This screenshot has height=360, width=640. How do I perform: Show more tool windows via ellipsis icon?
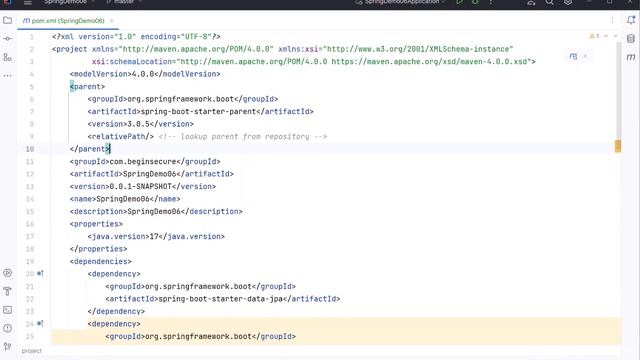click(x=7, y=76)
